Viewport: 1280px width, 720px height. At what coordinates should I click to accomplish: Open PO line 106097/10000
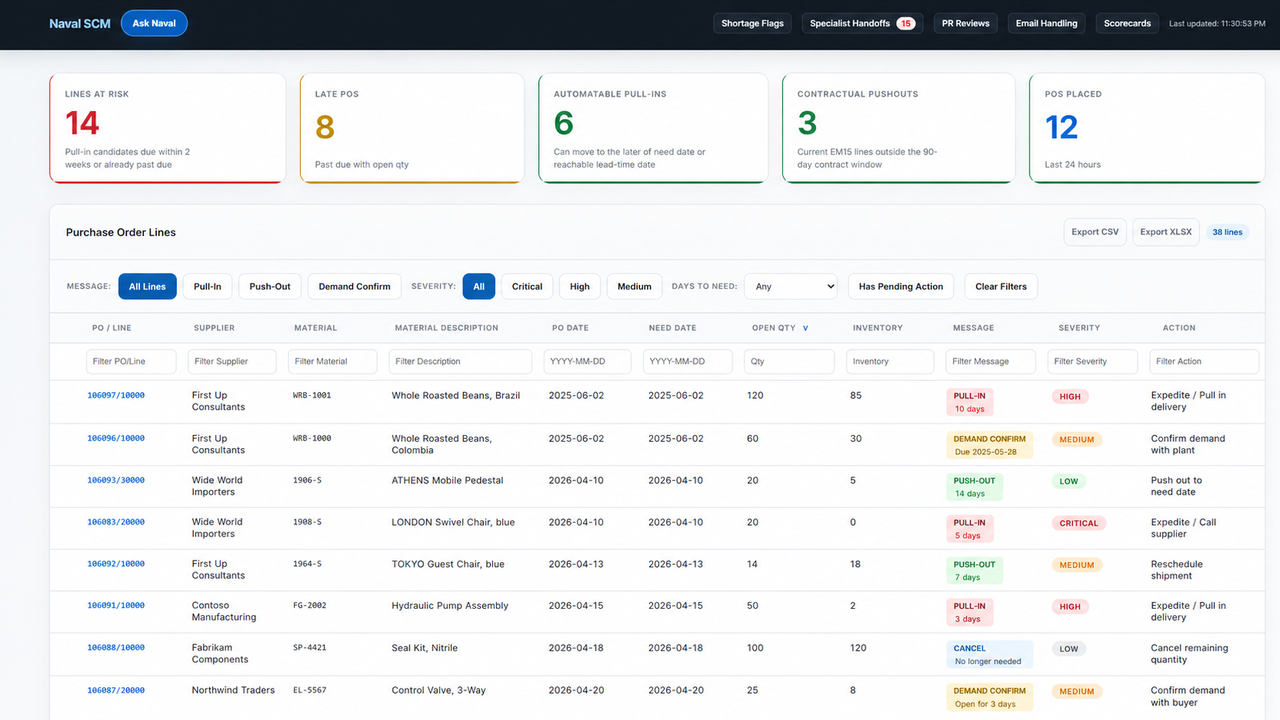116,395
